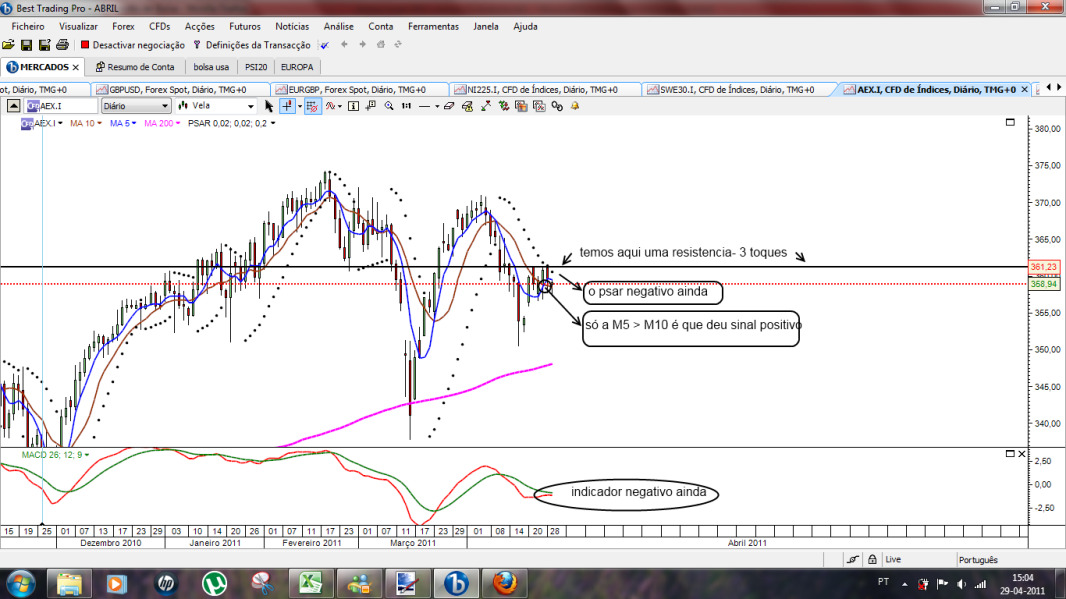Click the chart information icon
The height and width of the screenshot is (599, 1066).
(x=354, y=106)
